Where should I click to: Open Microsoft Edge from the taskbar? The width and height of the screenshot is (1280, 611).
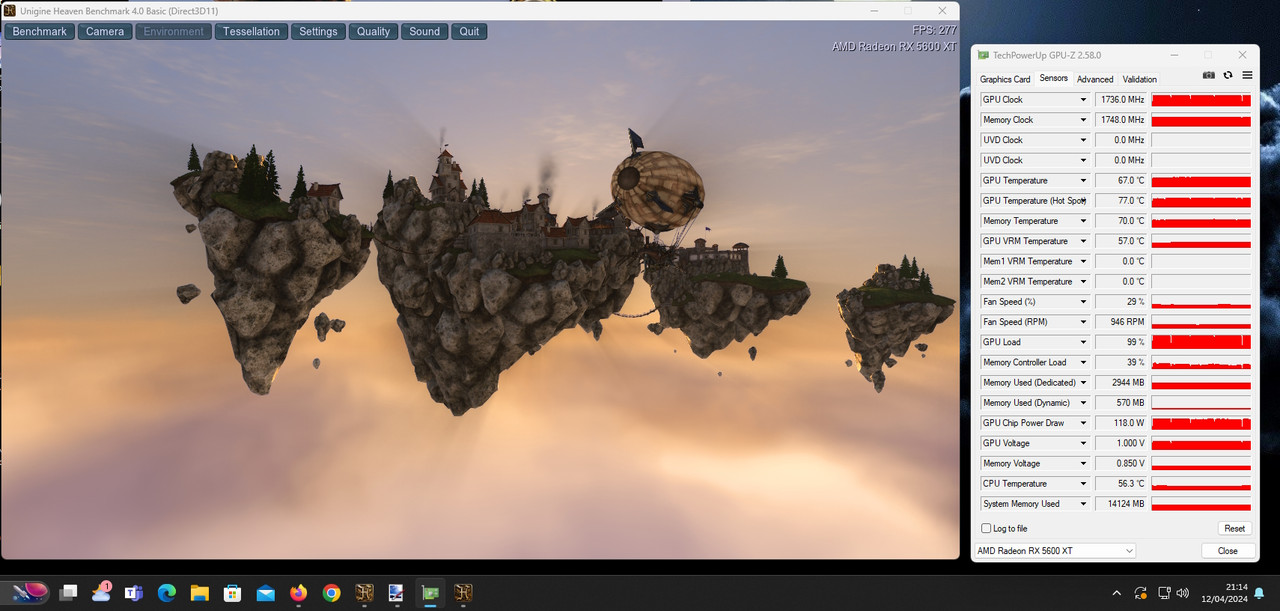(x=167, y=593)
